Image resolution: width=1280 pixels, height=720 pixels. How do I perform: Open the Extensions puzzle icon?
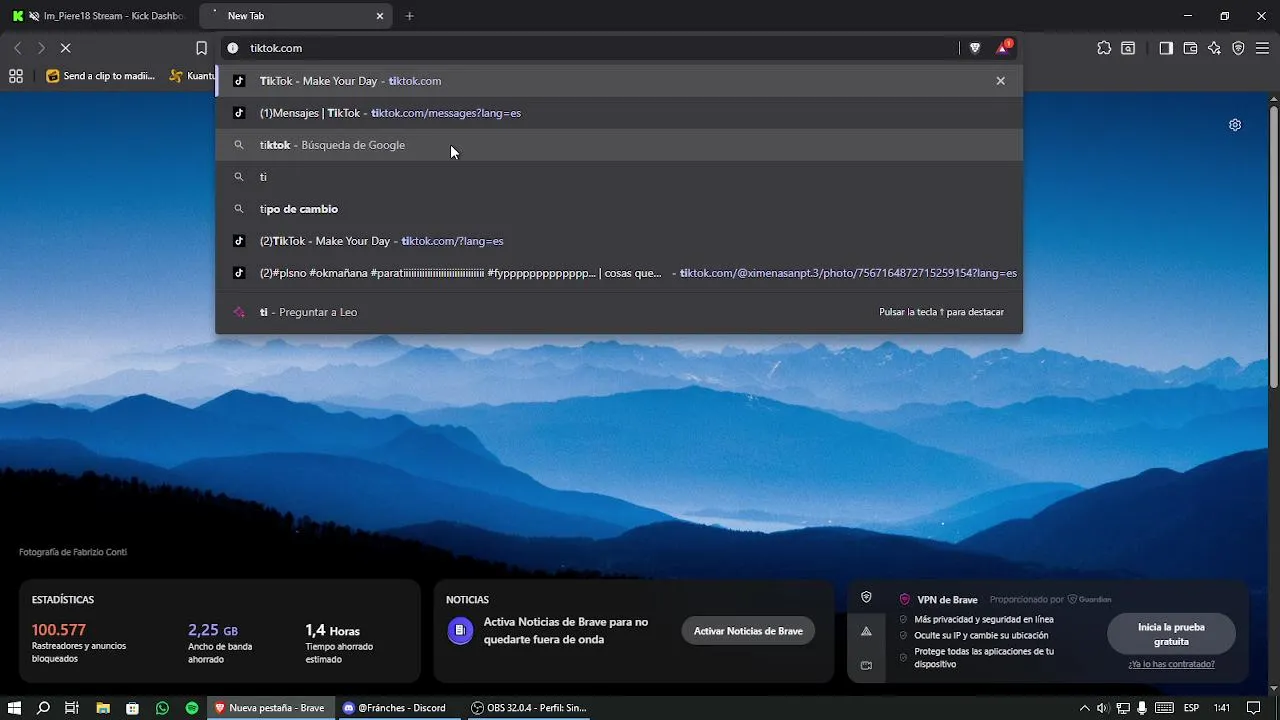point(1104,48)
